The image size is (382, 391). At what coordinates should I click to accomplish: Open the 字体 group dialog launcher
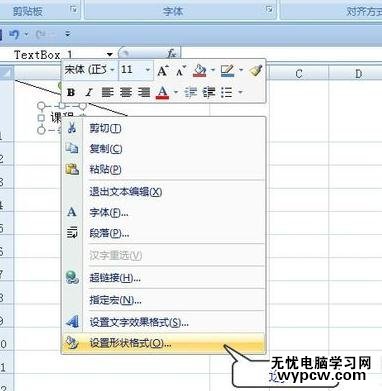point(269,10)
